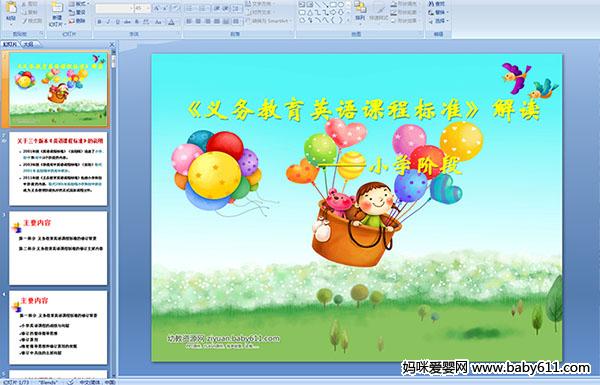Select the third slide thumbnail 主要内容
The width and height of the screenshot is (600, 385).
(58, 248)
